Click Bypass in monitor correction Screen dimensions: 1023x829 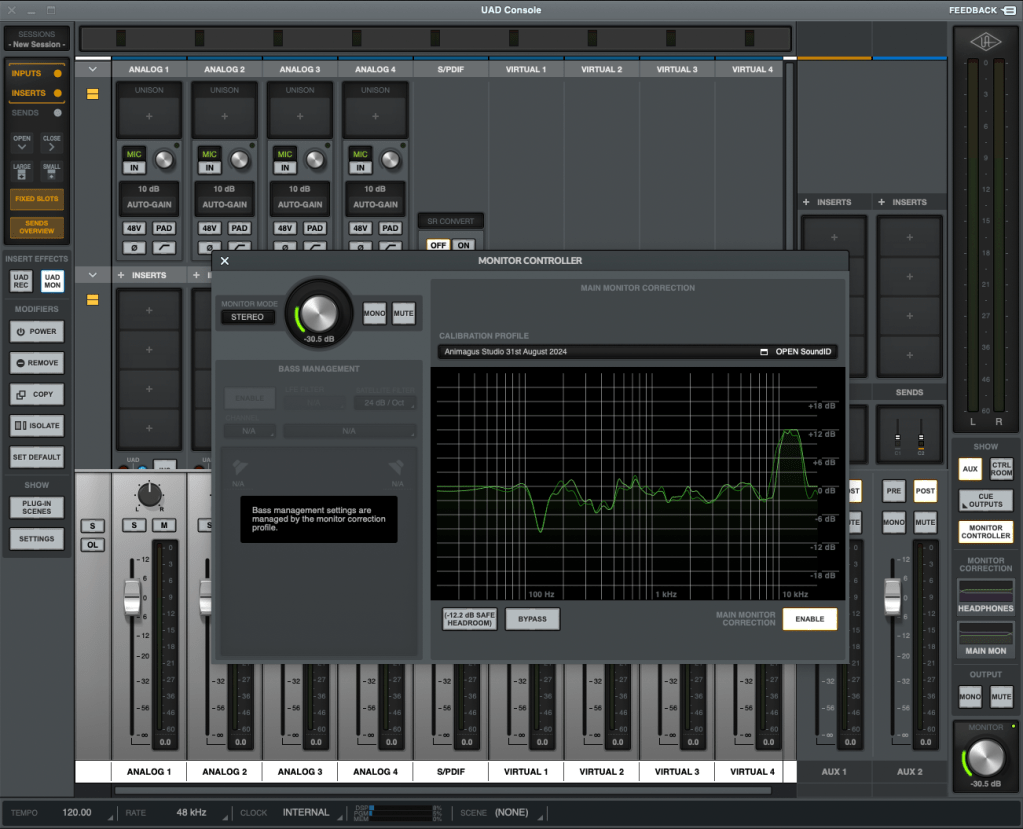point(532,619)
